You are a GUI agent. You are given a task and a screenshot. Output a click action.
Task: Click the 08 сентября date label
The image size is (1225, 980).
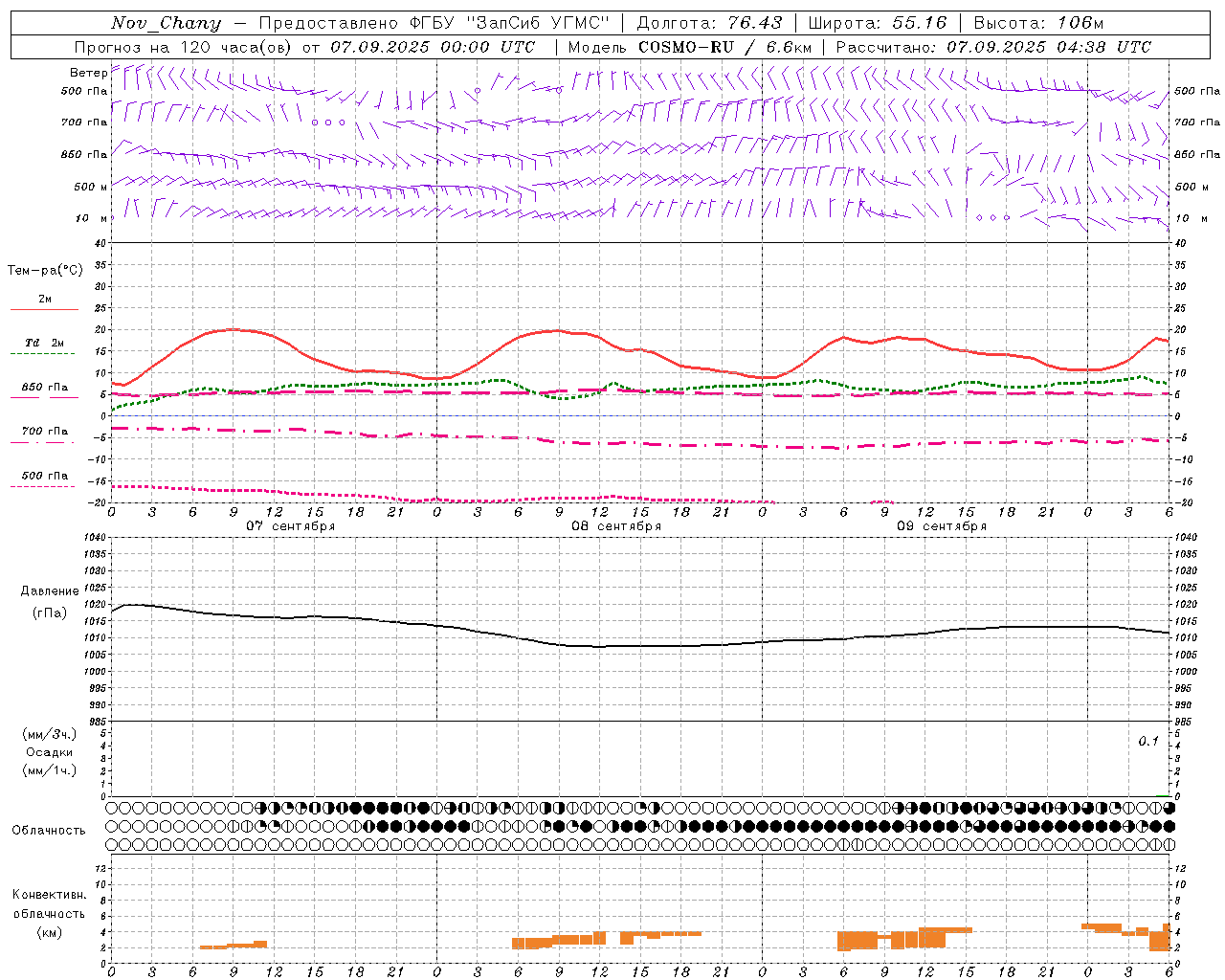616,526
